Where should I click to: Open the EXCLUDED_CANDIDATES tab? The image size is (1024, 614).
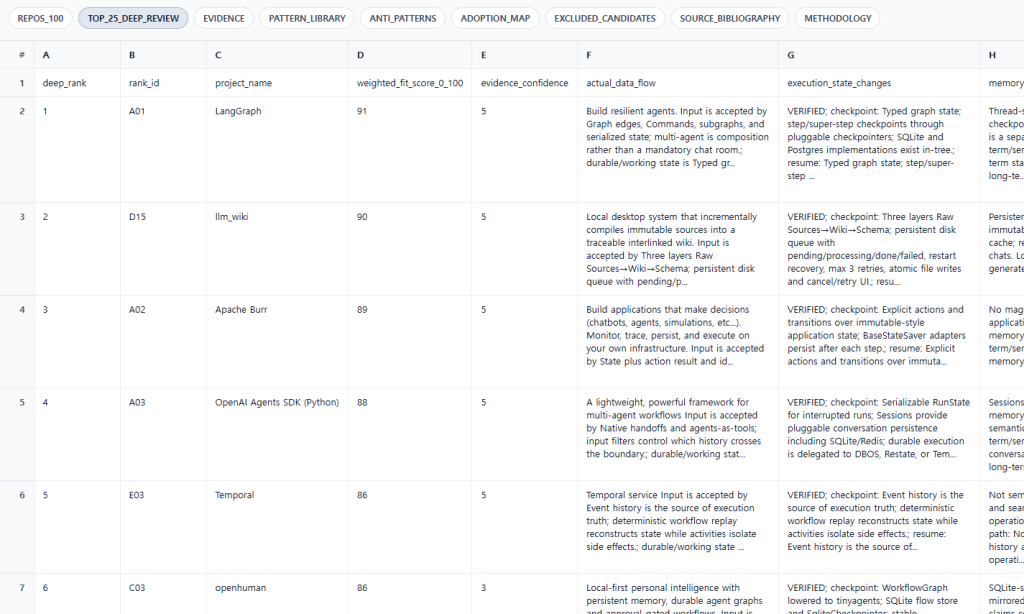coord(605,18)
